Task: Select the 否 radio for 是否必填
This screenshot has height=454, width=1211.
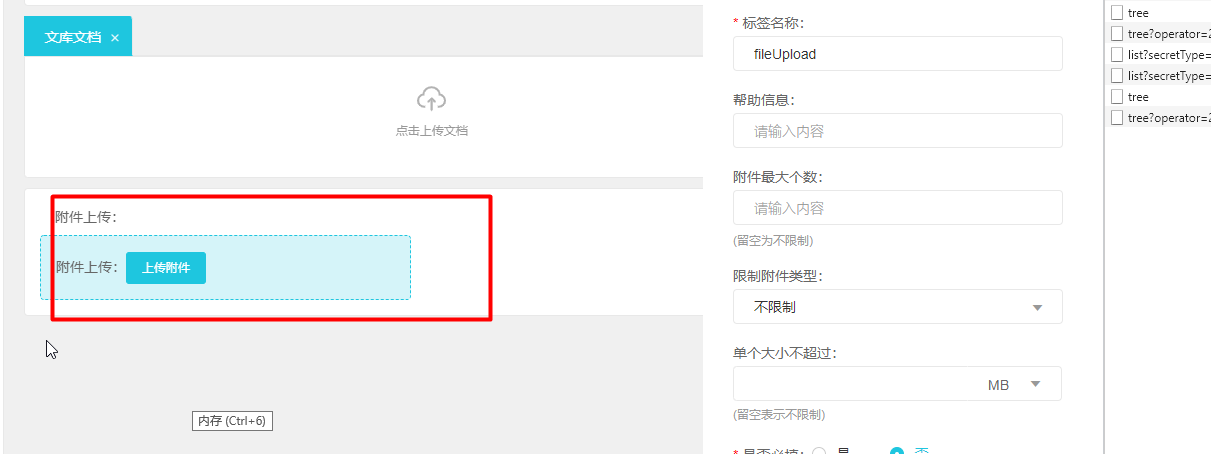Action: pos(897,451)
